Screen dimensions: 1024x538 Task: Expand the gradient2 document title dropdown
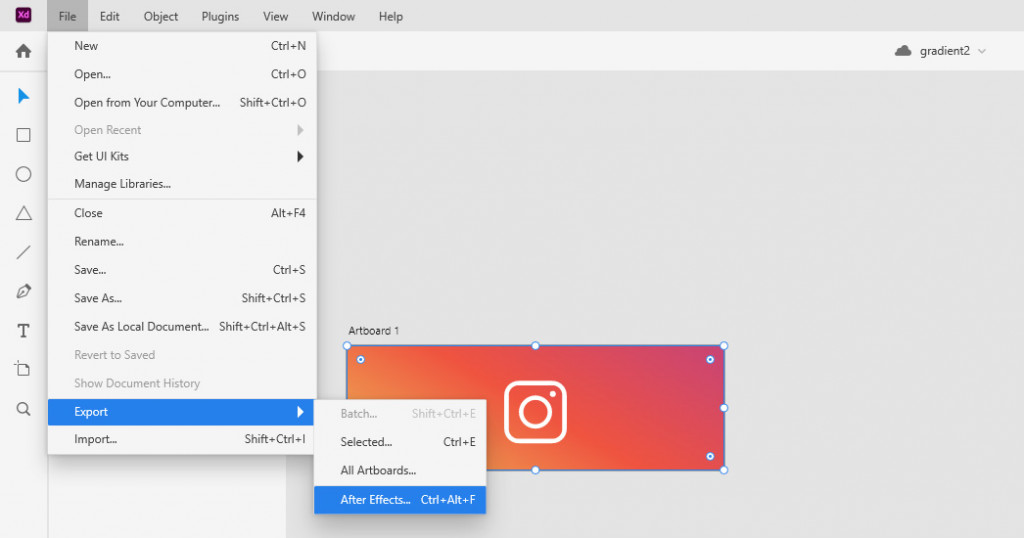[982, 51]
